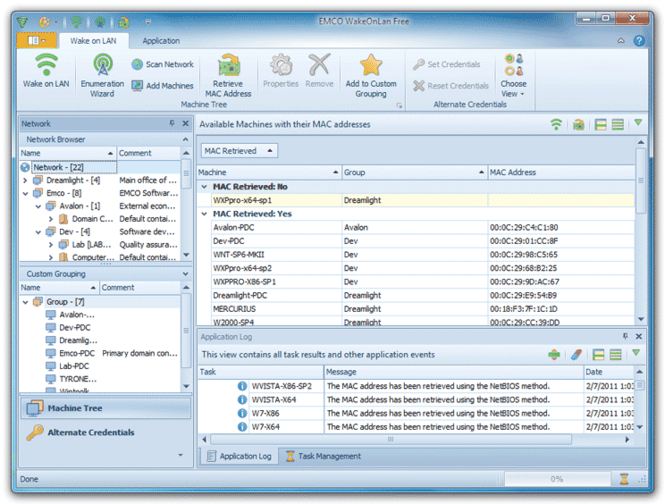This screenshot has height=504, width=665.
Task: Open the Help question mark icon
Action: pos(639,41)
